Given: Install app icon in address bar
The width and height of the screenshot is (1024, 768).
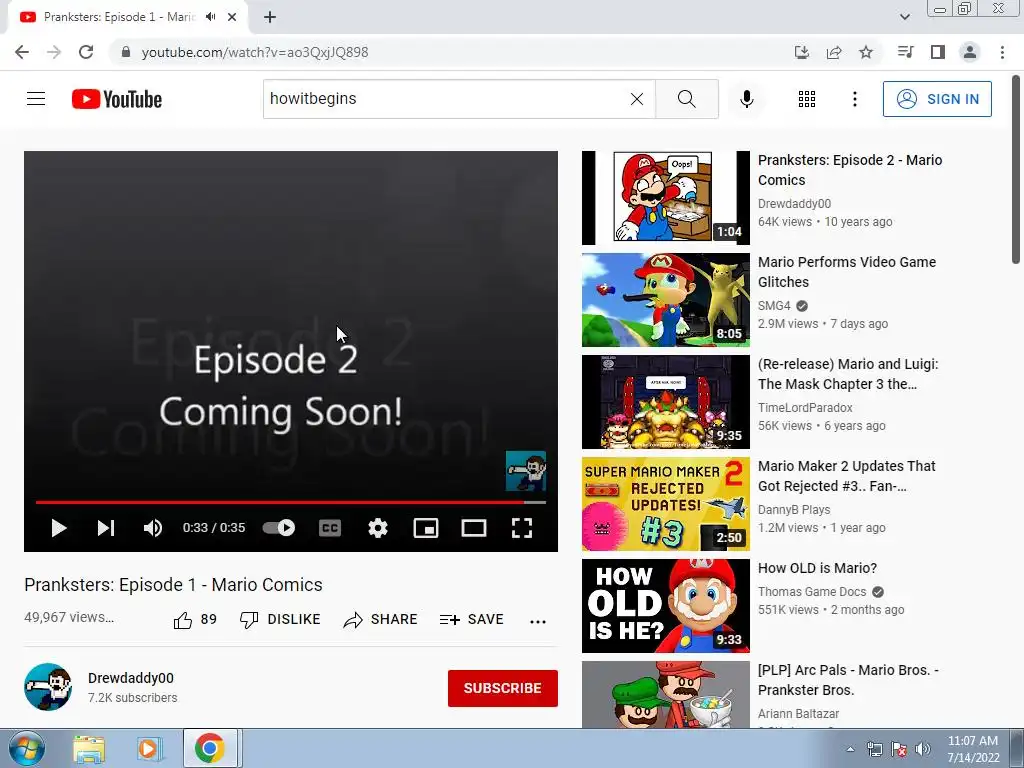Looking at the screenshot, I should [801, 52].
